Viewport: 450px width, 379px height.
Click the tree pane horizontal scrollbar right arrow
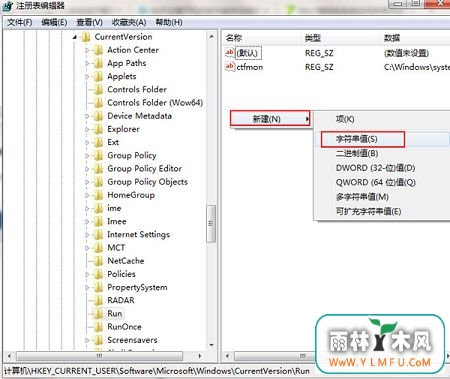pos(200,356)
